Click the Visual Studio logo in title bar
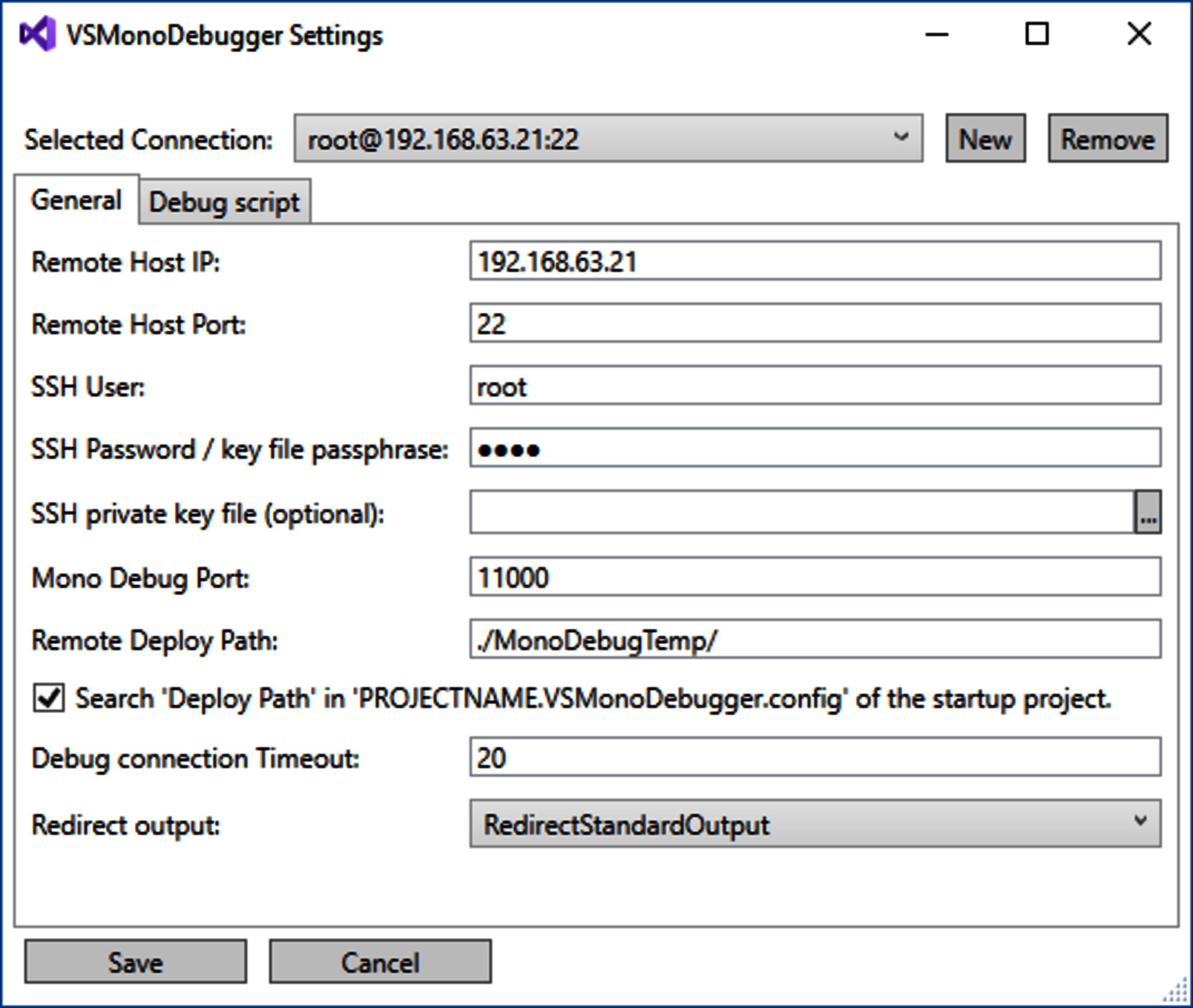1193x1008 pixels. pos(38,34)
